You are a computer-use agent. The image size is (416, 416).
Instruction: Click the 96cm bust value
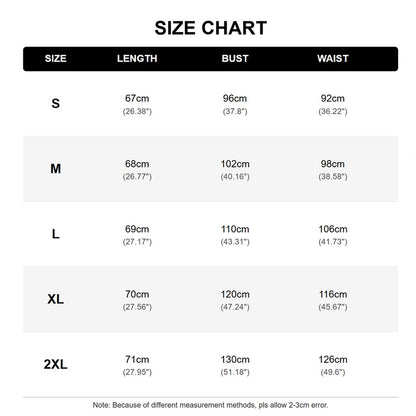coord(235,98)
